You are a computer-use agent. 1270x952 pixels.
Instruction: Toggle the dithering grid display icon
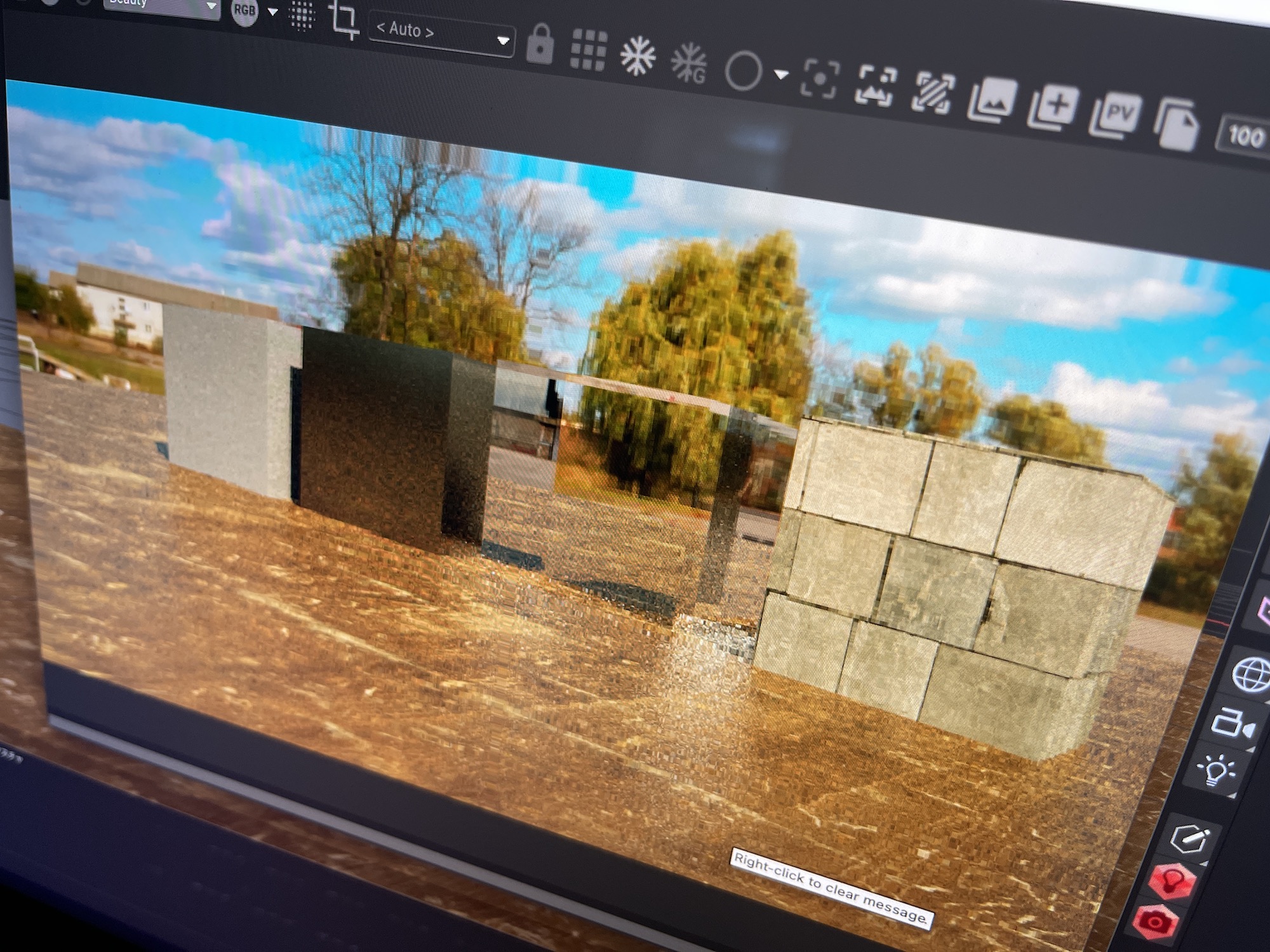[x=303, y=14]
